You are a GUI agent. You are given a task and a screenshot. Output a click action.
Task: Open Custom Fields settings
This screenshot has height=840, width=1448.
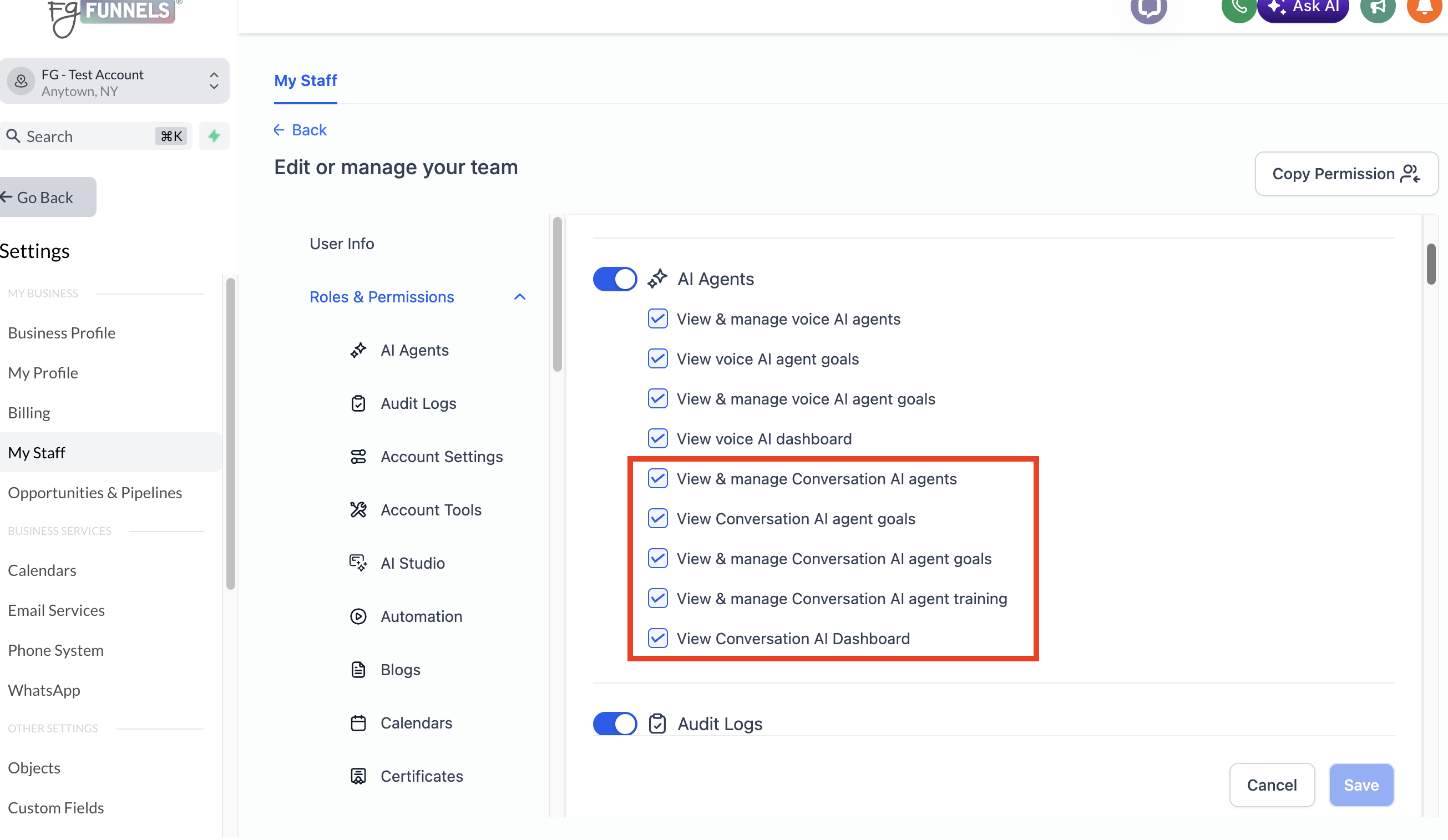tap(55, 808)
